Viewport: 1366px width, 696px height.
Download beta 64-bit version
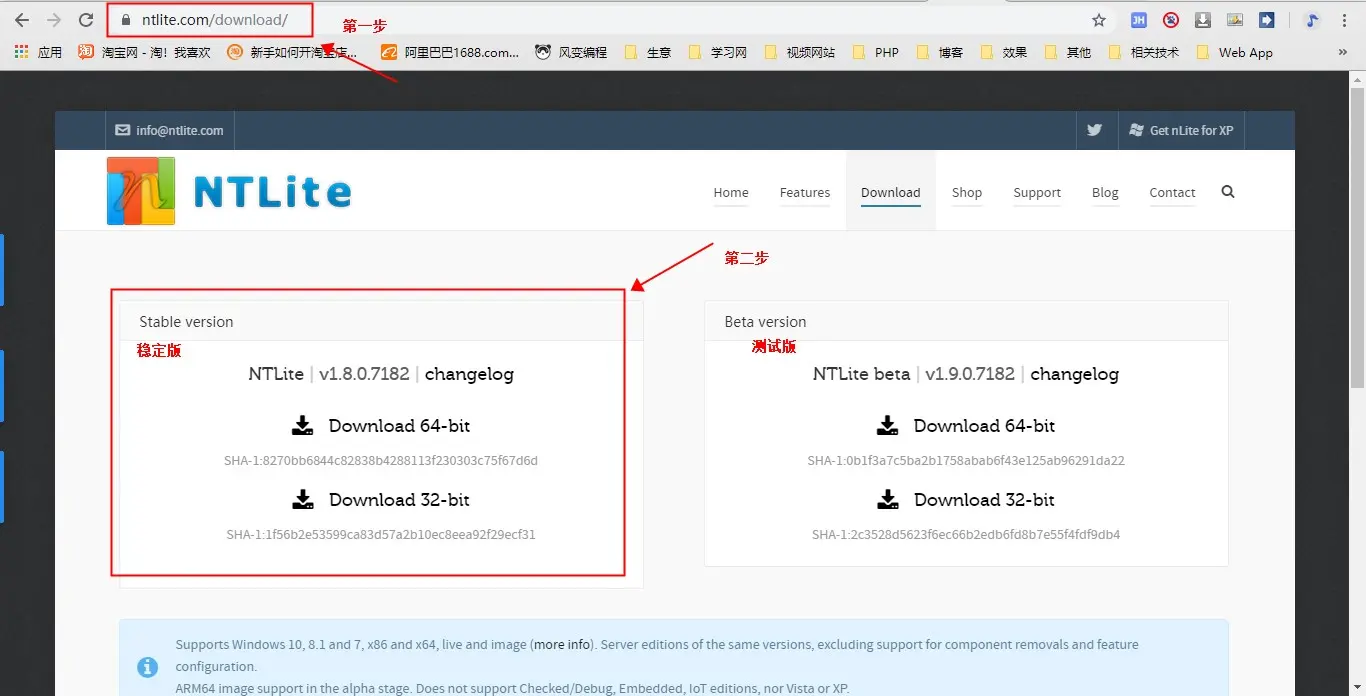click(x=966, y=425)
